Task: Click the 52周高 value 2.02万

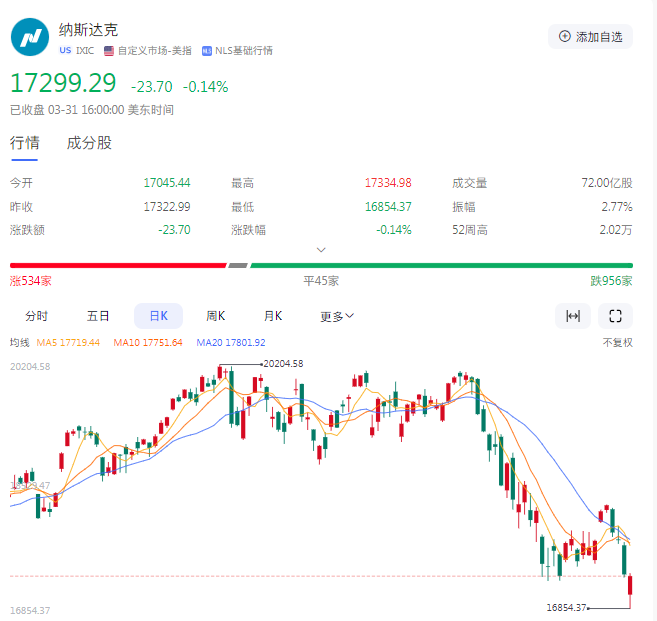Action: (616, 230)
